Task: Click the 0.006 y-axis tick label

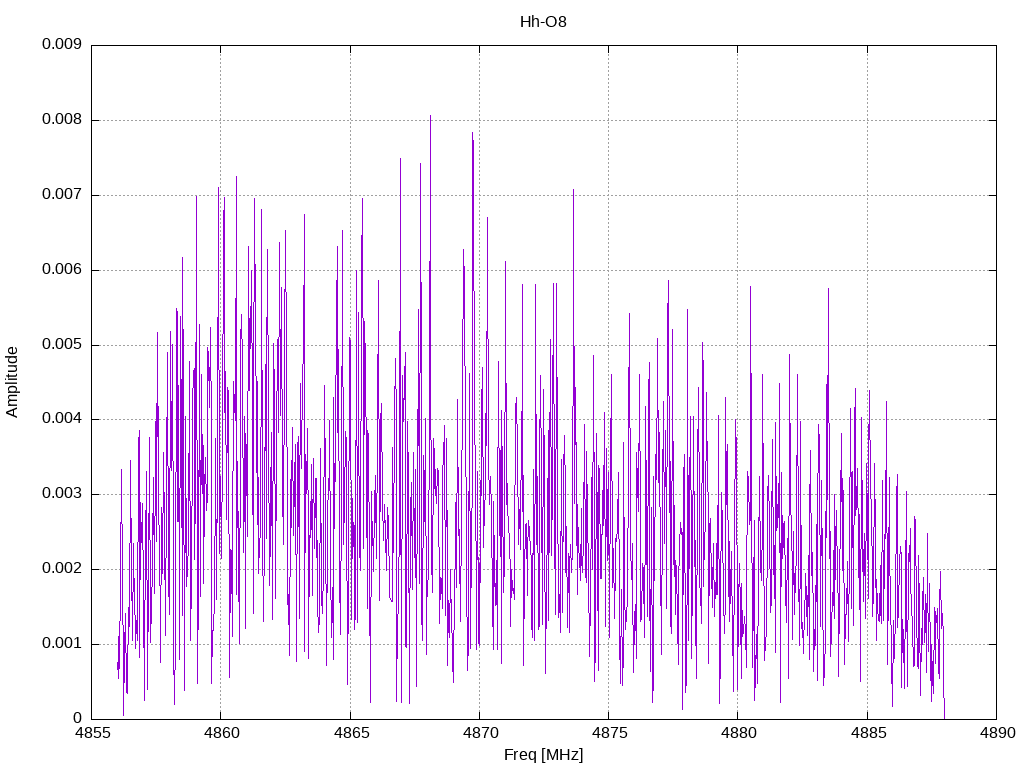Action: [62, 270]
